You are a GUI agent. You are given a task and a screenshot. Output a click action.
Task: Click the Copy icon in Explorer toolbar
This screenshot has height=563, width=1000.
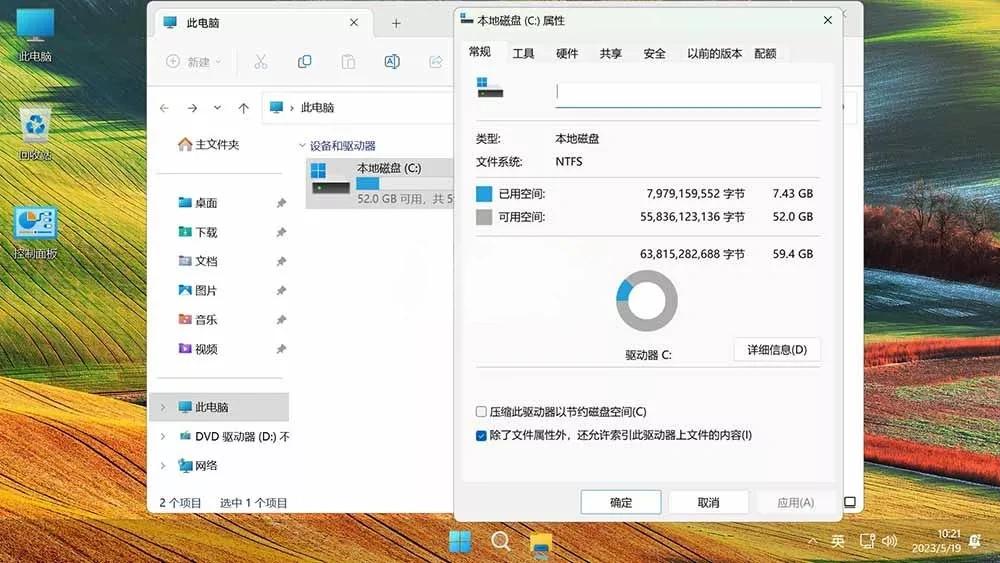pyautogui.click(x=304, y=62)
